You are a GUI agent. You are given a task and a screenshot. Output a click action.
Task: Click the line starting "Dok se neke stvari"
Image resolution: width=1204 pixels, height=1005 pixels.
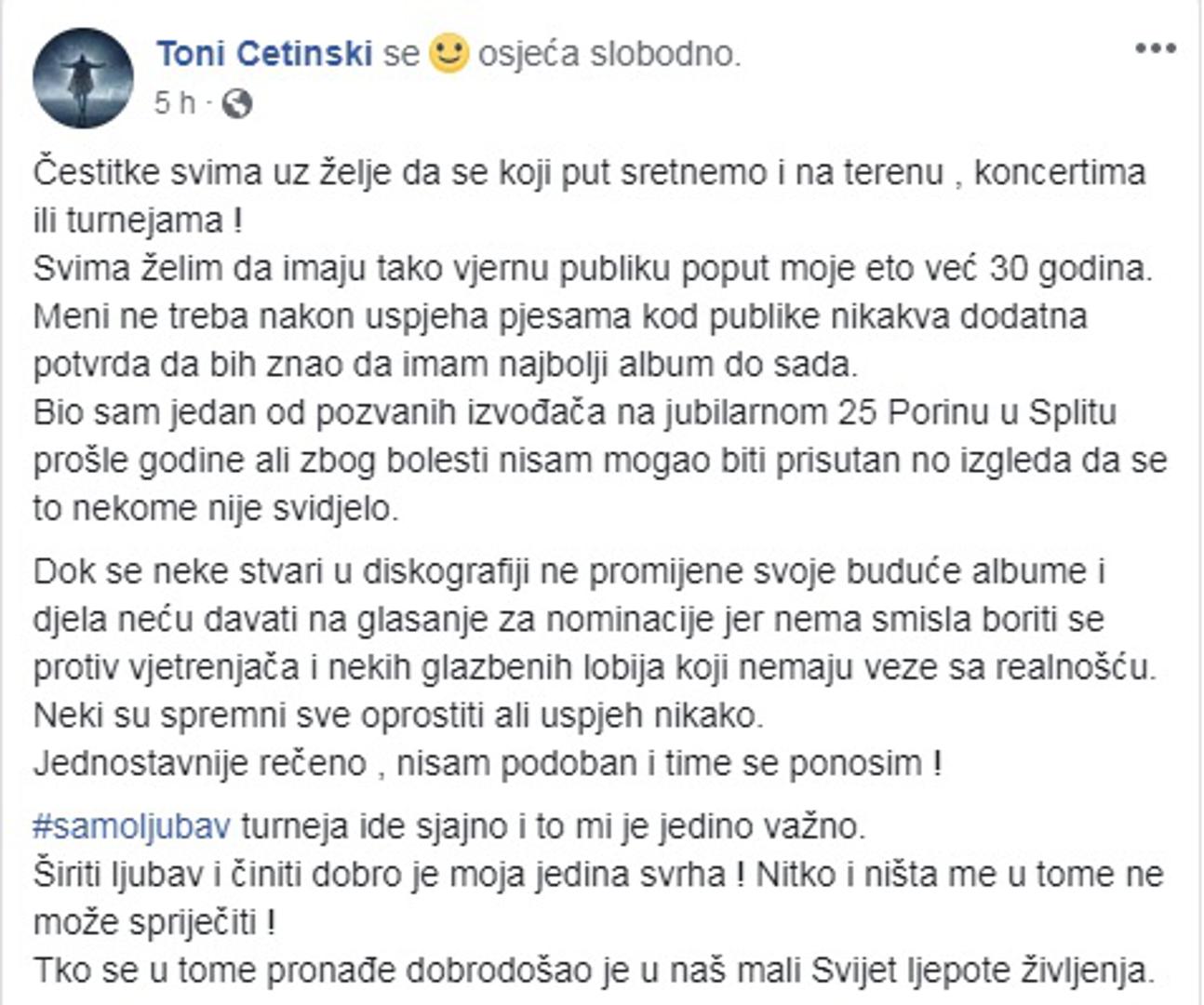pos(569,571)
